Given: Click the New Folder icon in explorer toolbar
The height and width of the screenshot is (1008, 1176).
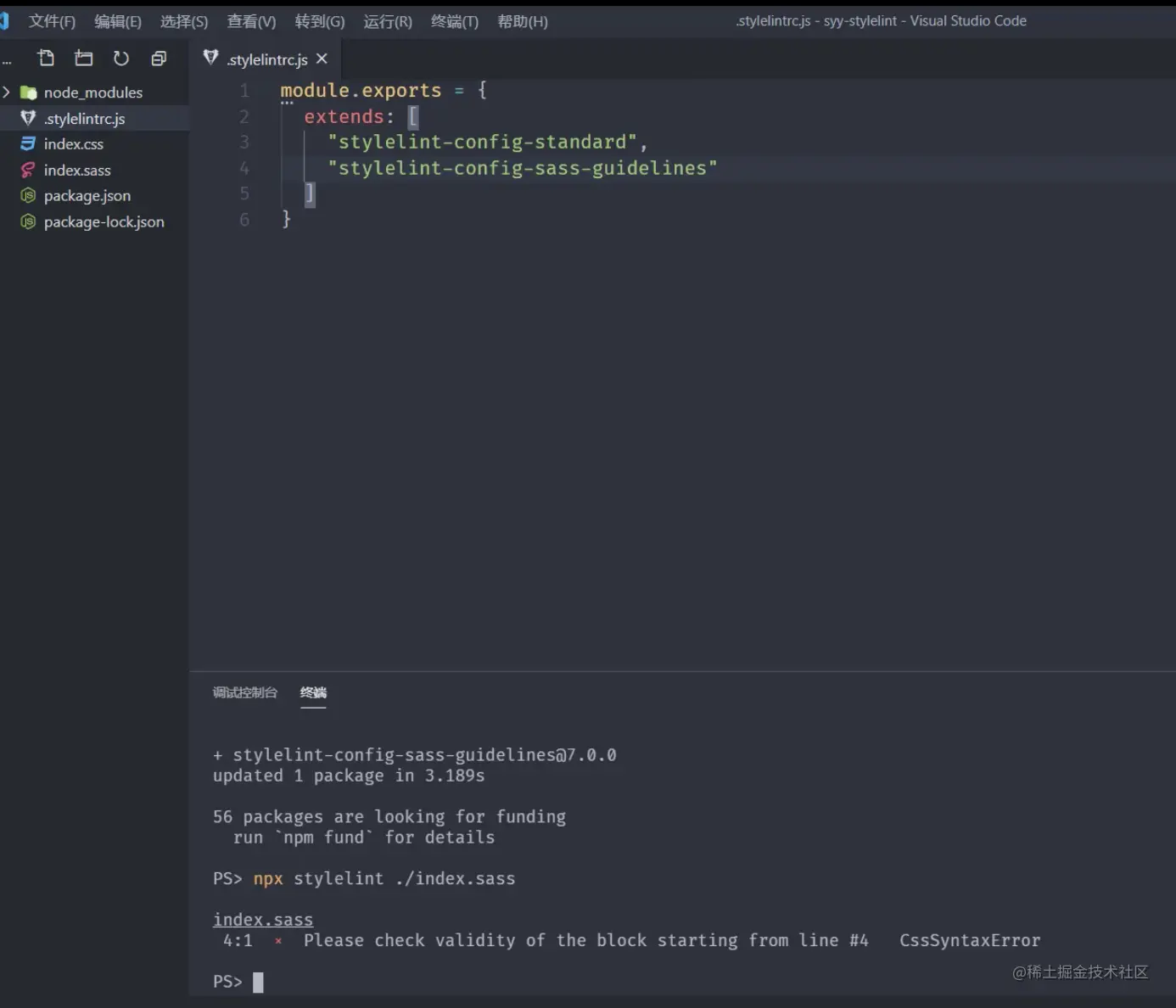Looking at the screenshot, I should (x=83, y=58).
